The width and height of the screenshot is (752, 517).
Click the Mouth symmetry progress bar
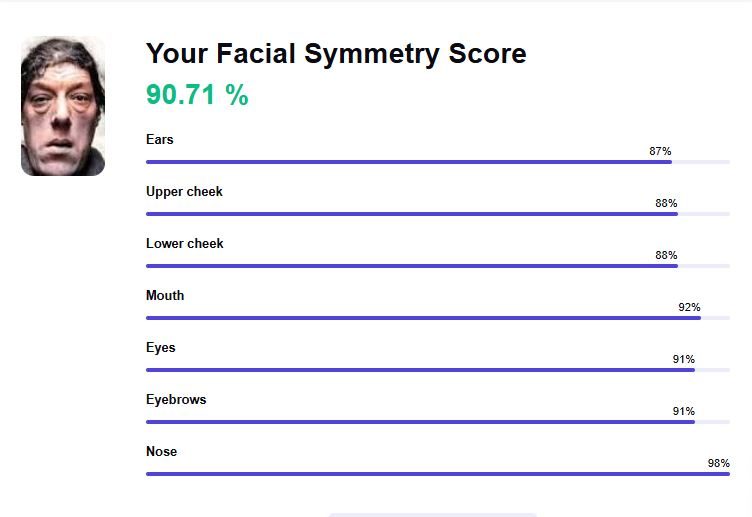[x=437, y=317]
